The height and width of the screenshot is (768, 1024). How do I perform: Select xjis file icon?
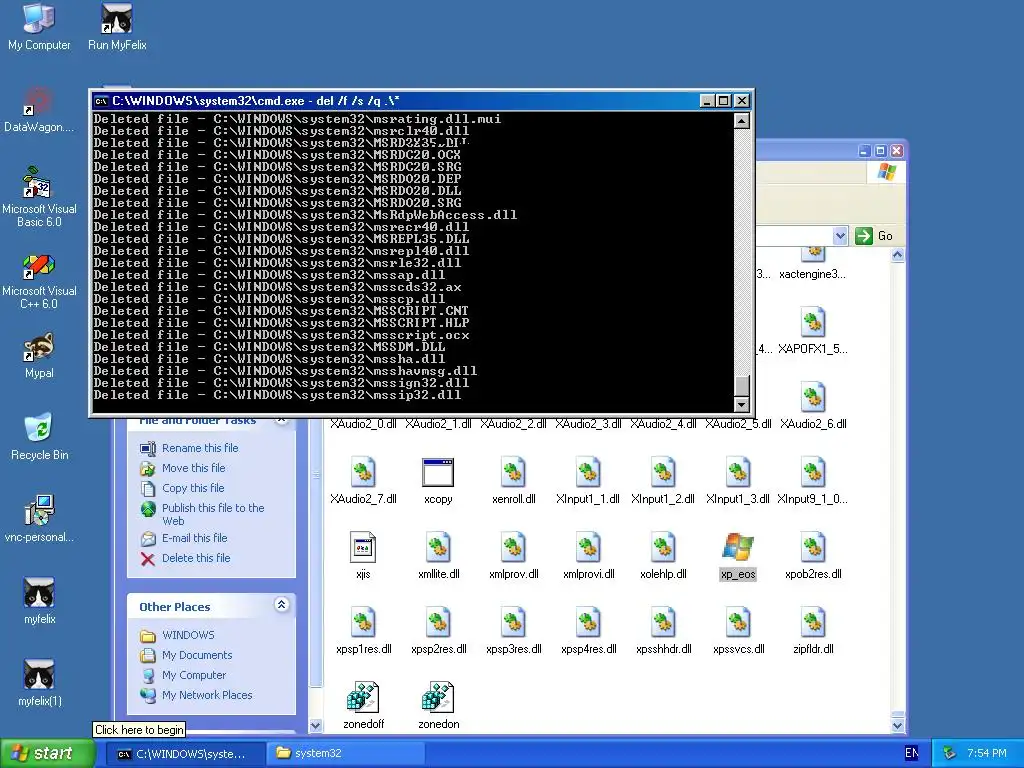[363, 556]
